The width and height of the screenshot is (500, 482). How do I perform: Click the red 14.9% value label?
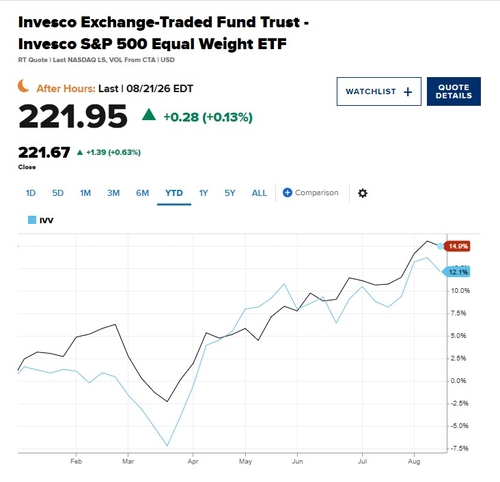457,246
